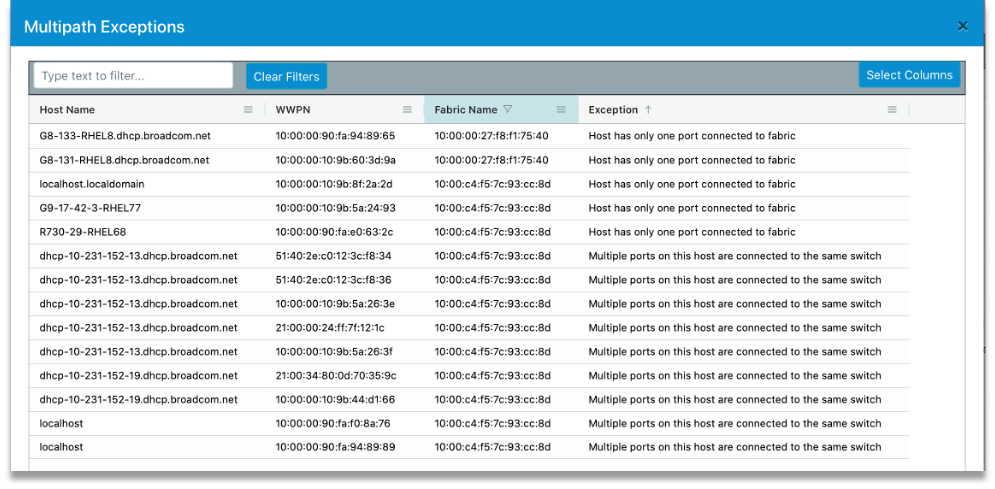Screen dimensions: 995x489
Task: Click WWPN 10:00:00:10:9b:5a:24:93
Action: point(336,208)
